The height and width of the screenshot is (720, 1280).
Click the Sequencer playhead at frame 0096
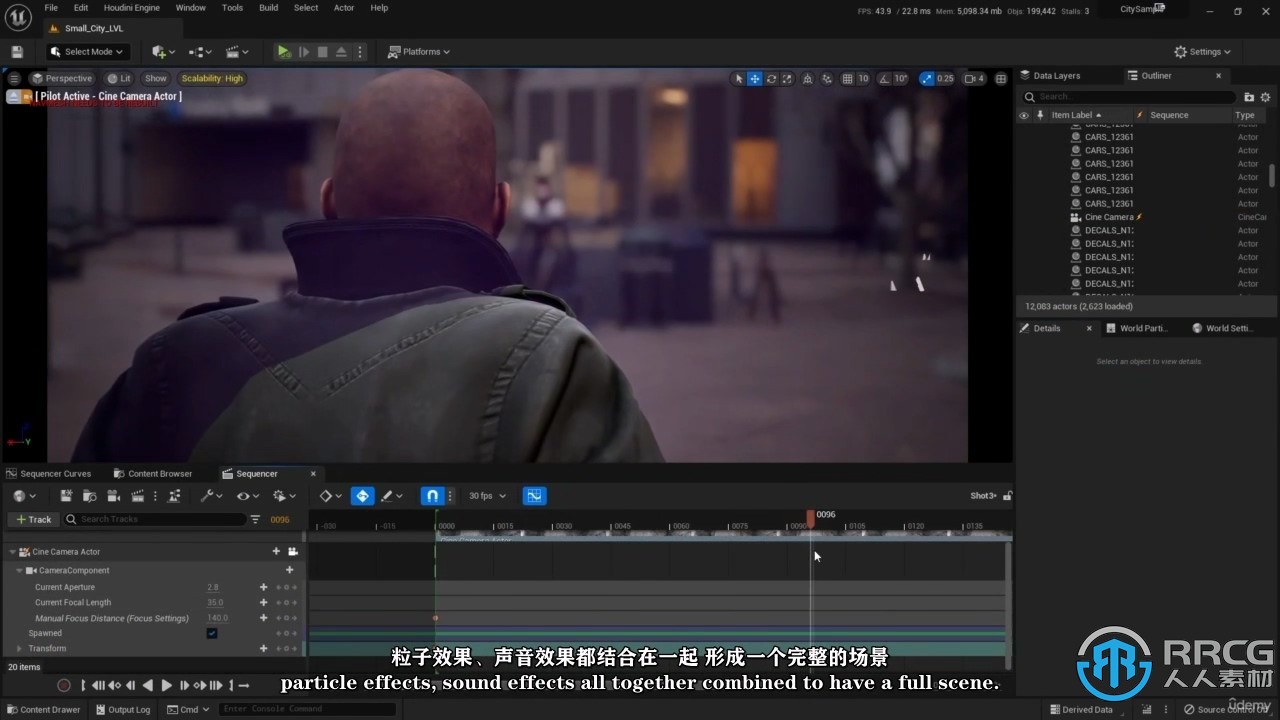[x=811, y=517]
